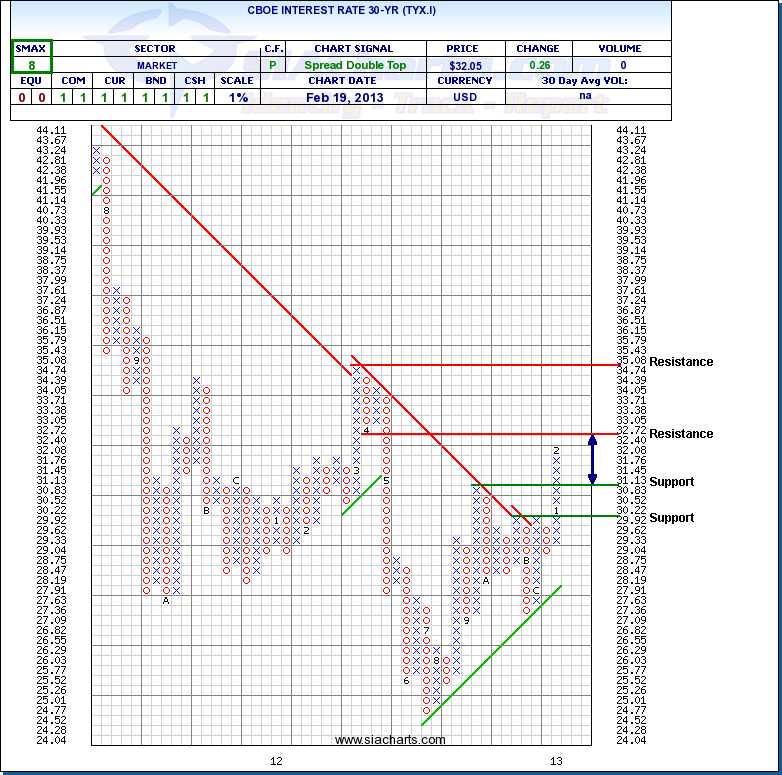Click the 12 year marker on the axis

pos(276,760)
